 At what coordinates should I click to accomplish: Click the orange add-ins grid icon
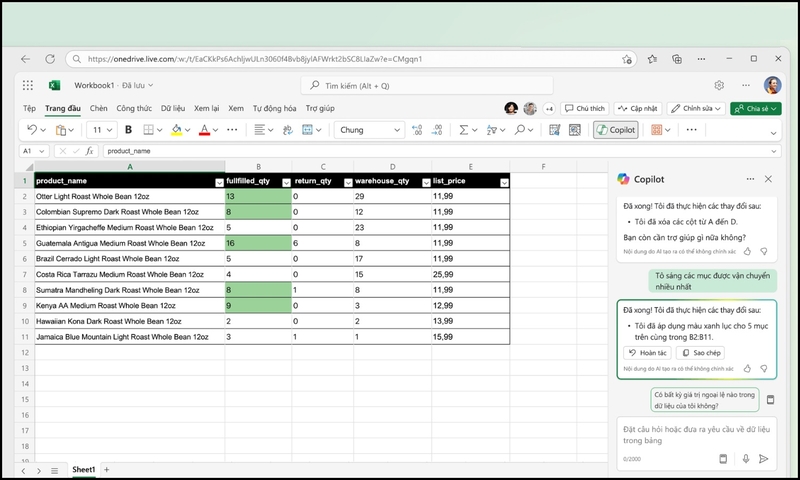click(657, 130)
